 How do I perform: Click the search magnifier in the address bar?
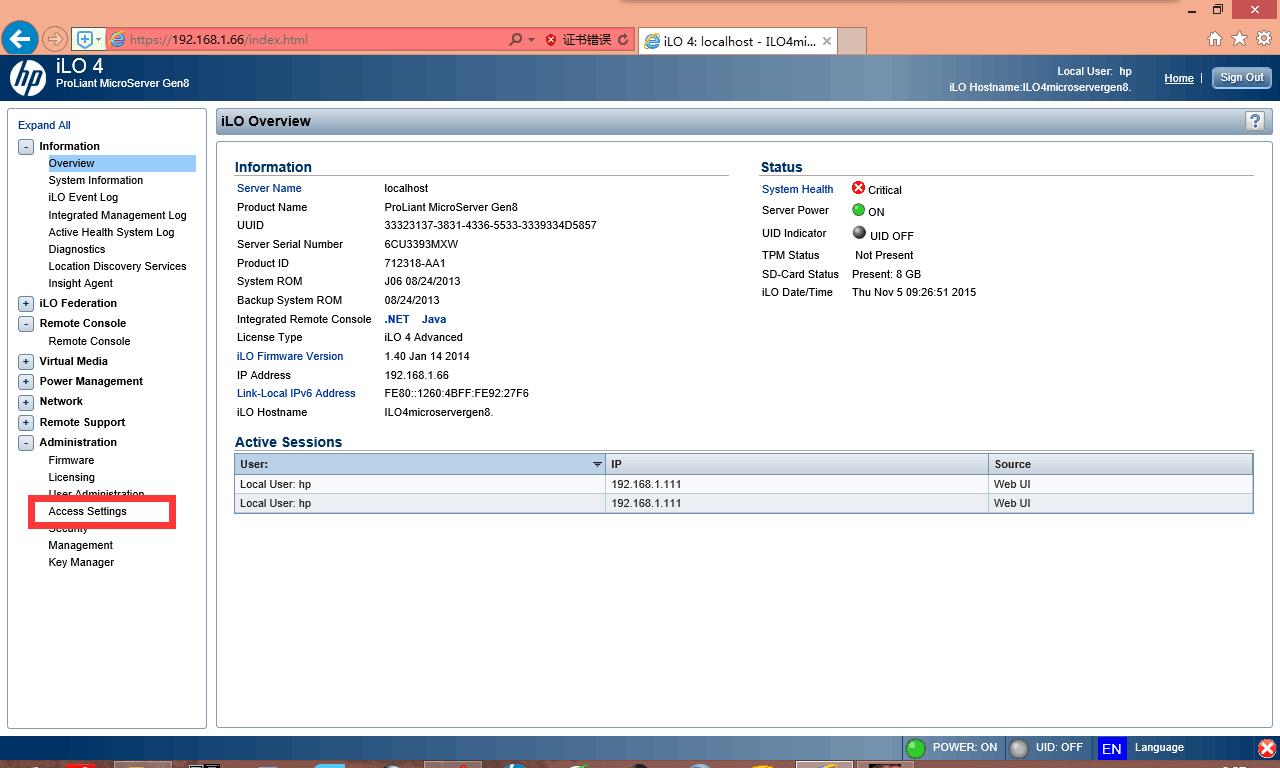point(515,40)
